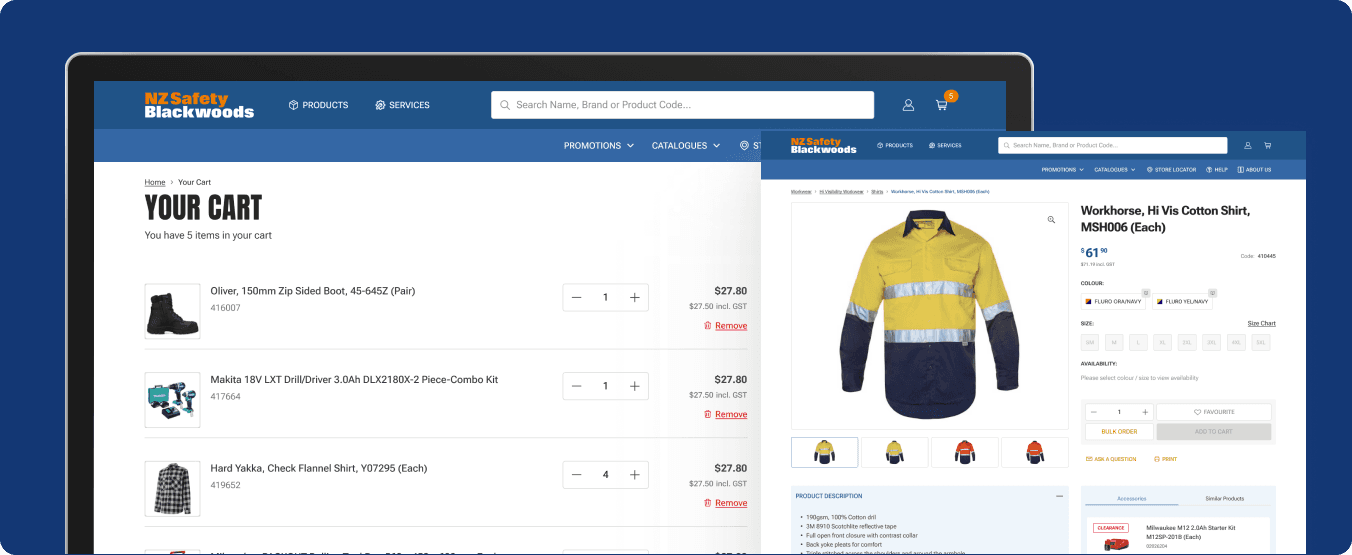Viewport: 1352px width, 555px height.
Task: Decrease quantity for Hard Yakka Flannel Shirt
Action: [x=577, y=475]
